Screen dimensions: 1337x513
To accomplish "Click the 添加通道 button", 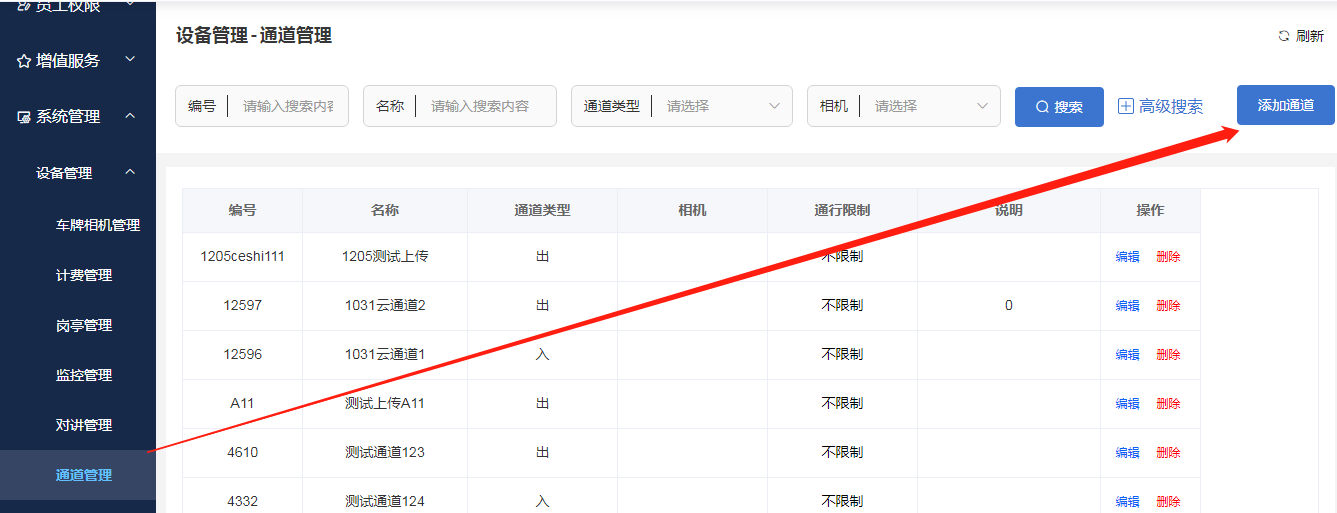I will (x=1285, y=105).
